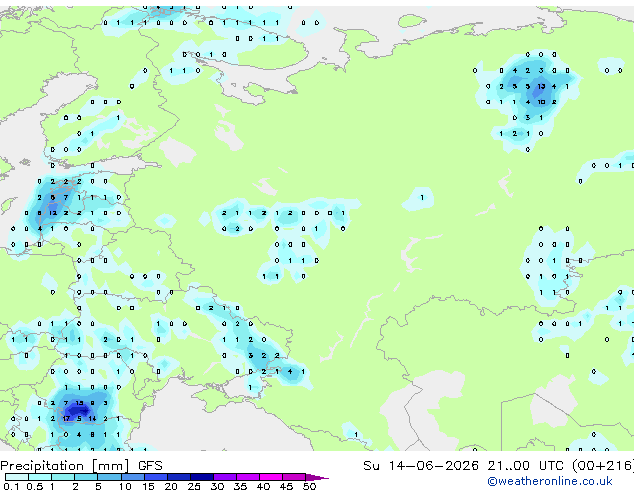Select the 2–5 mm legend color swatch

87,477
